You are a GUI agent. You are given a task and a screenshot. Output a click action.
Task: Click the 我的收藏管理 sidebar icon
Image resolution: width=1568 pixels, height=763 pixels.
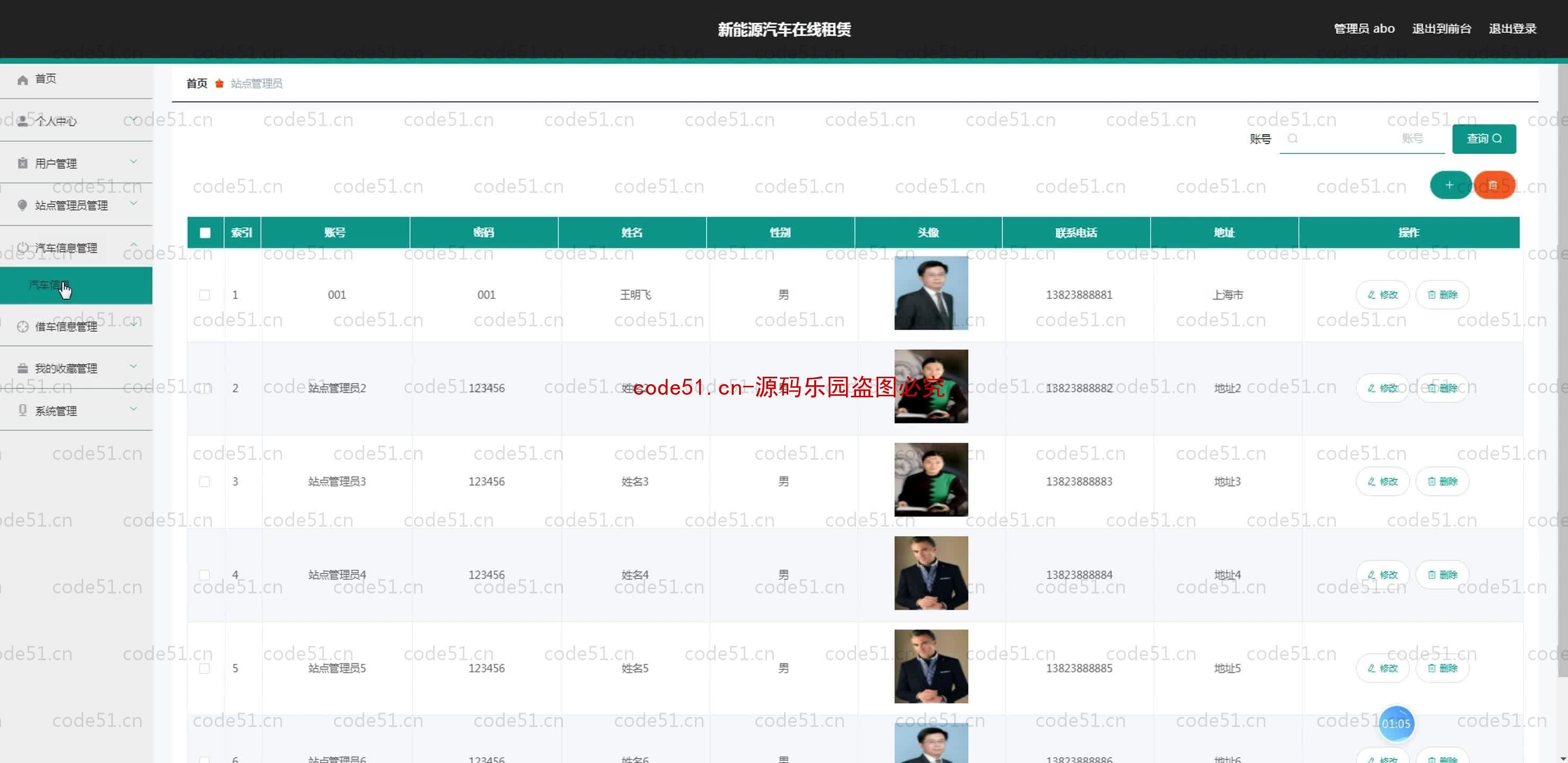click(22, 368)
